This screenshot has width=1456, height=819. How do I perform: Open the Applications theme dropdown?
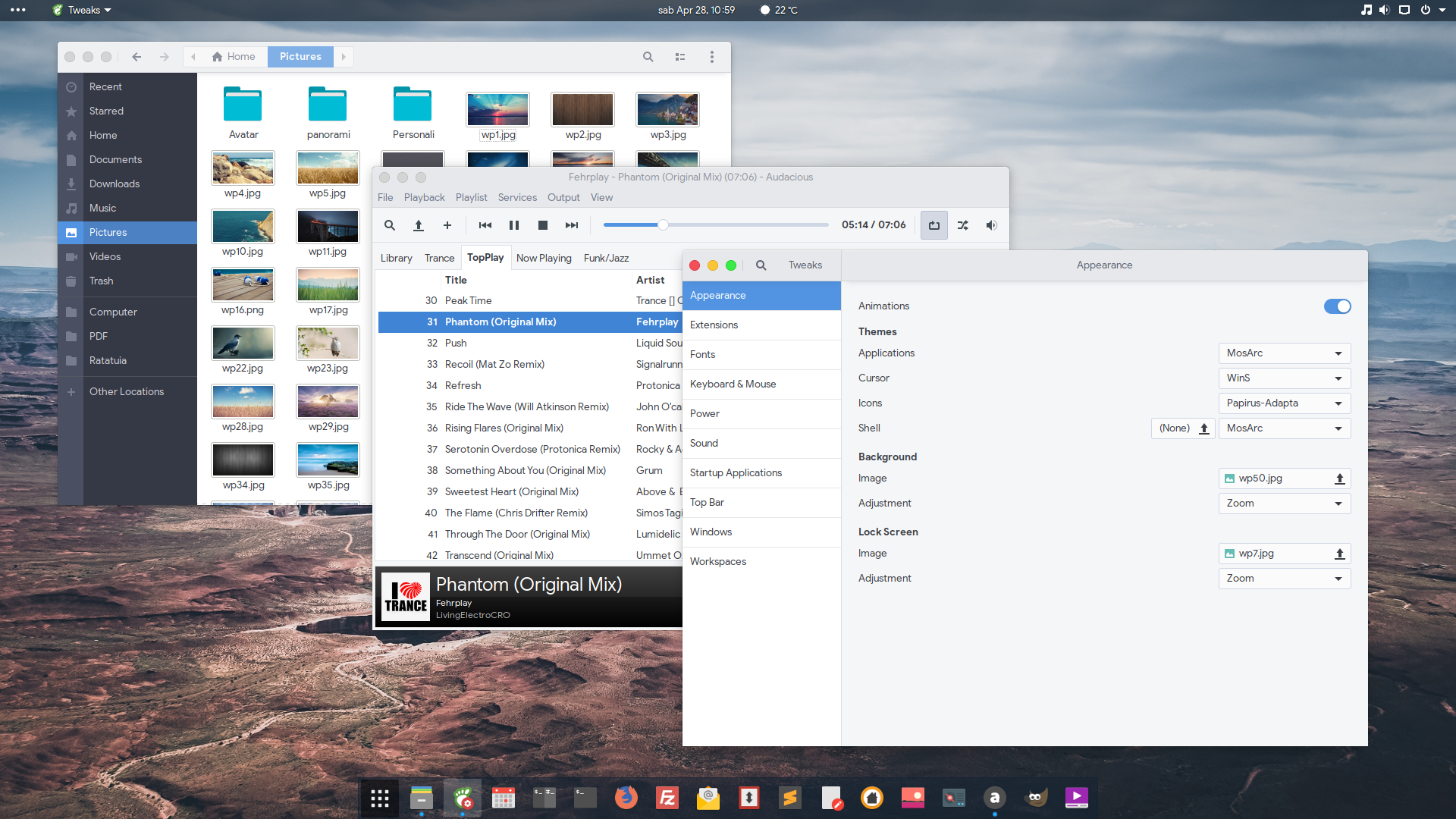(x=1285, y=353)
